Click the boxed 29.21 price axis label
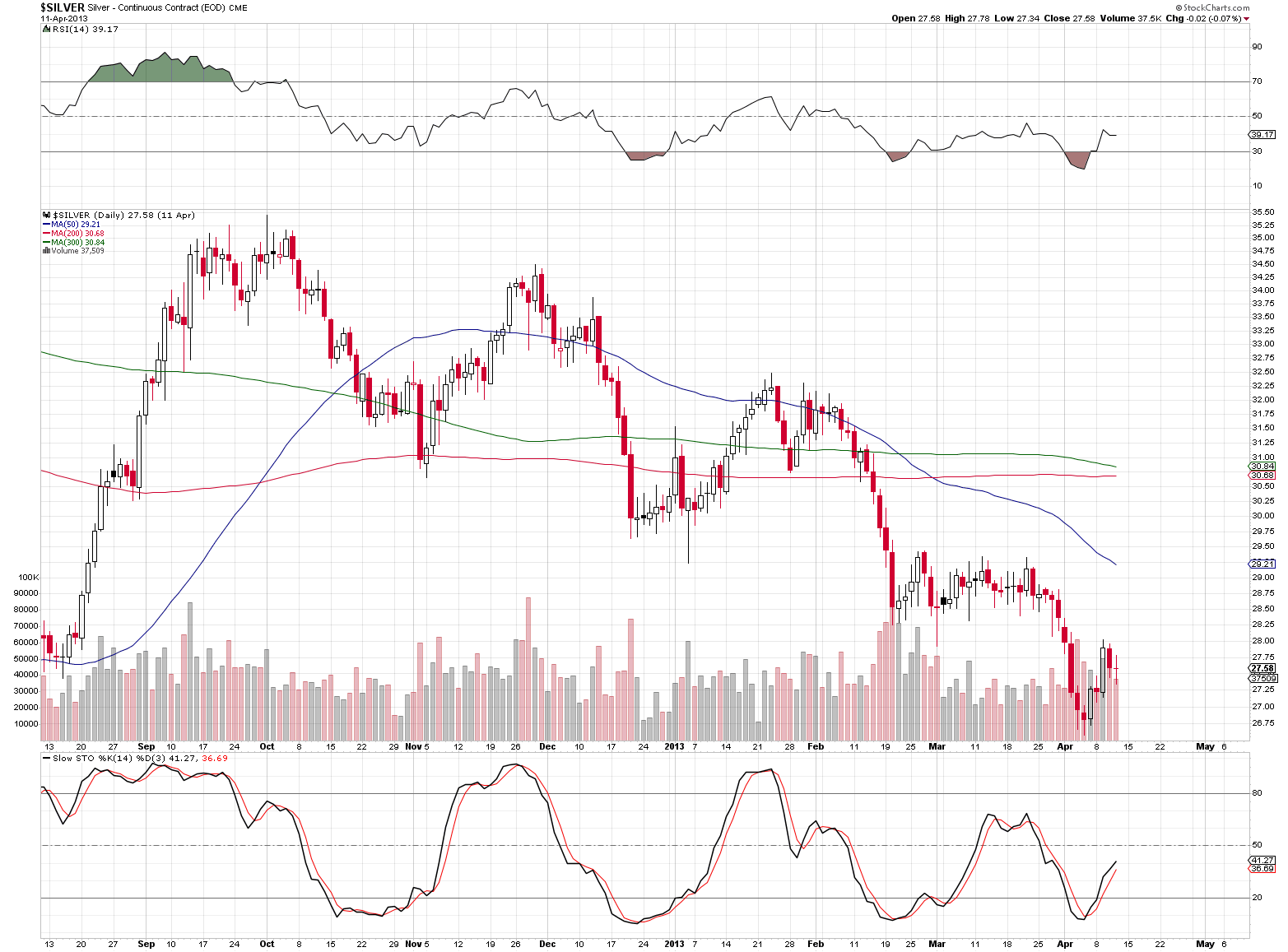The width and height of the screenshot is (1288, 952). 1262,564
